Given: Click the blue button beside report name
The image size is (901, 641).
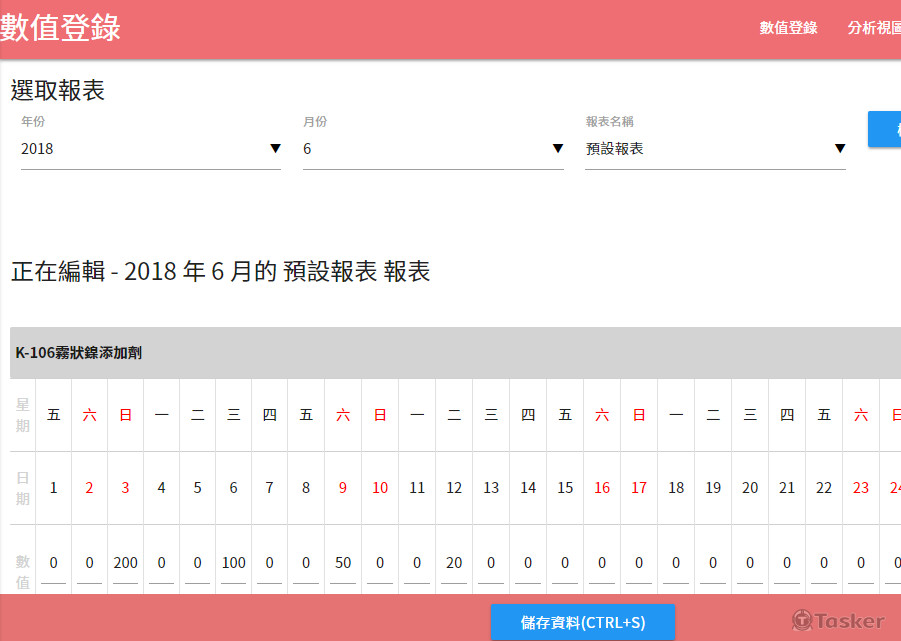Looking at the screenshot, I should 885,129.
